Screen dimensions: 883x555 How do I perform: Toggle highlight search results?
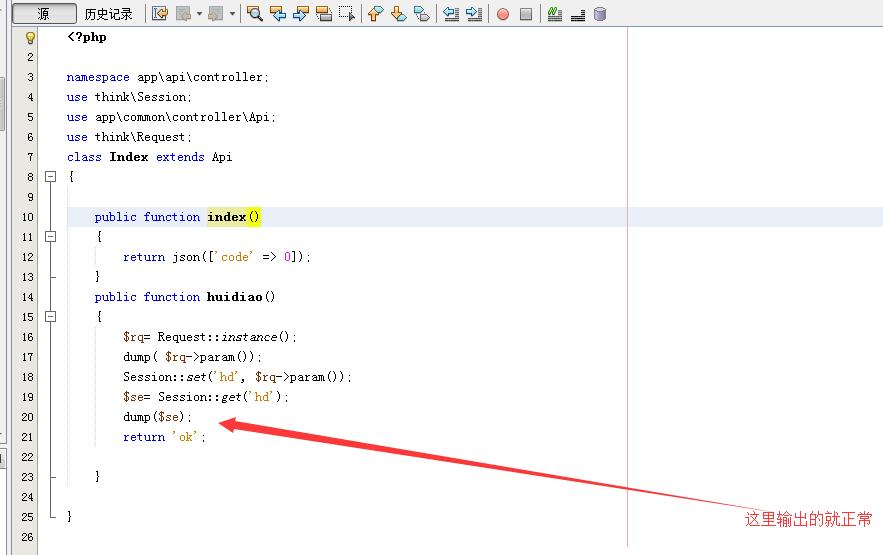point(323,14)
